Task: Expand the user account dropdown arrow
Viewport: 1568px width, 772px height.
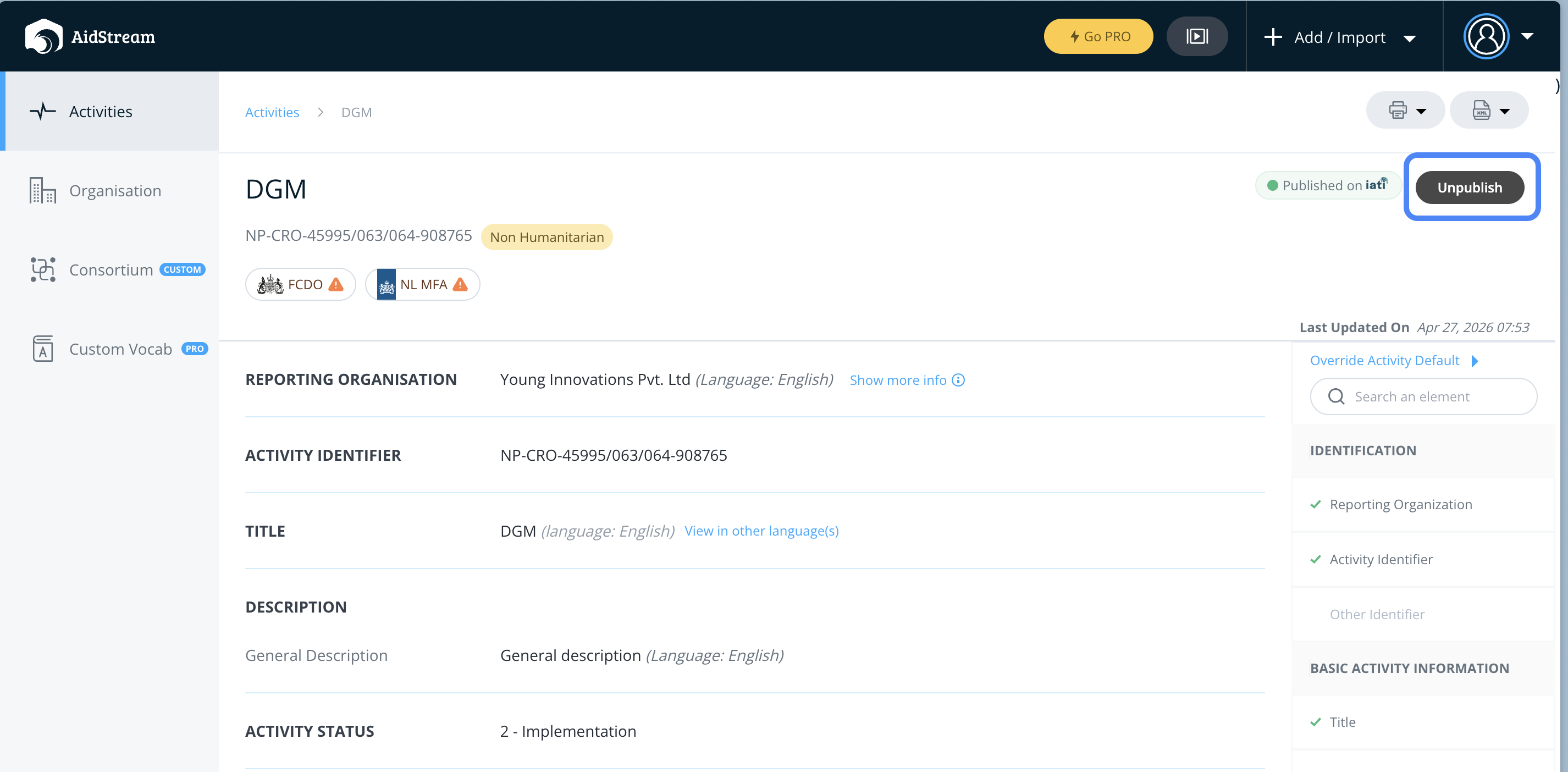Action: pyautogui.click(x=1527, y=36)
